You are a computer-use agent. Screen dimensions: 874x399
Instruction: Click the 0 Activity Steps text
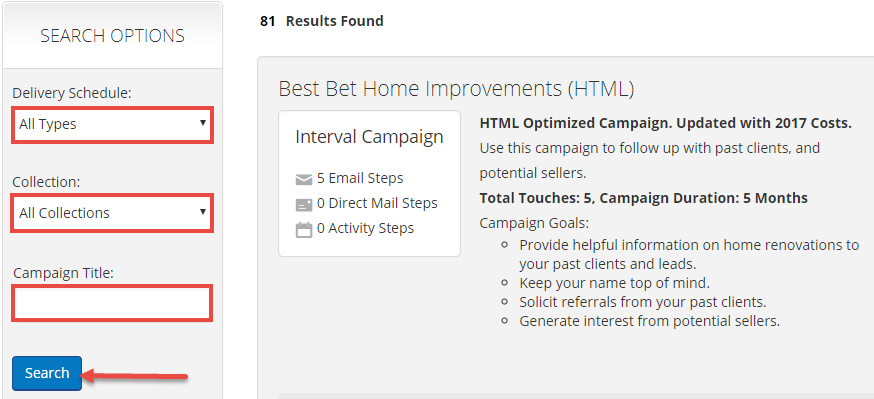click(366, 228)
